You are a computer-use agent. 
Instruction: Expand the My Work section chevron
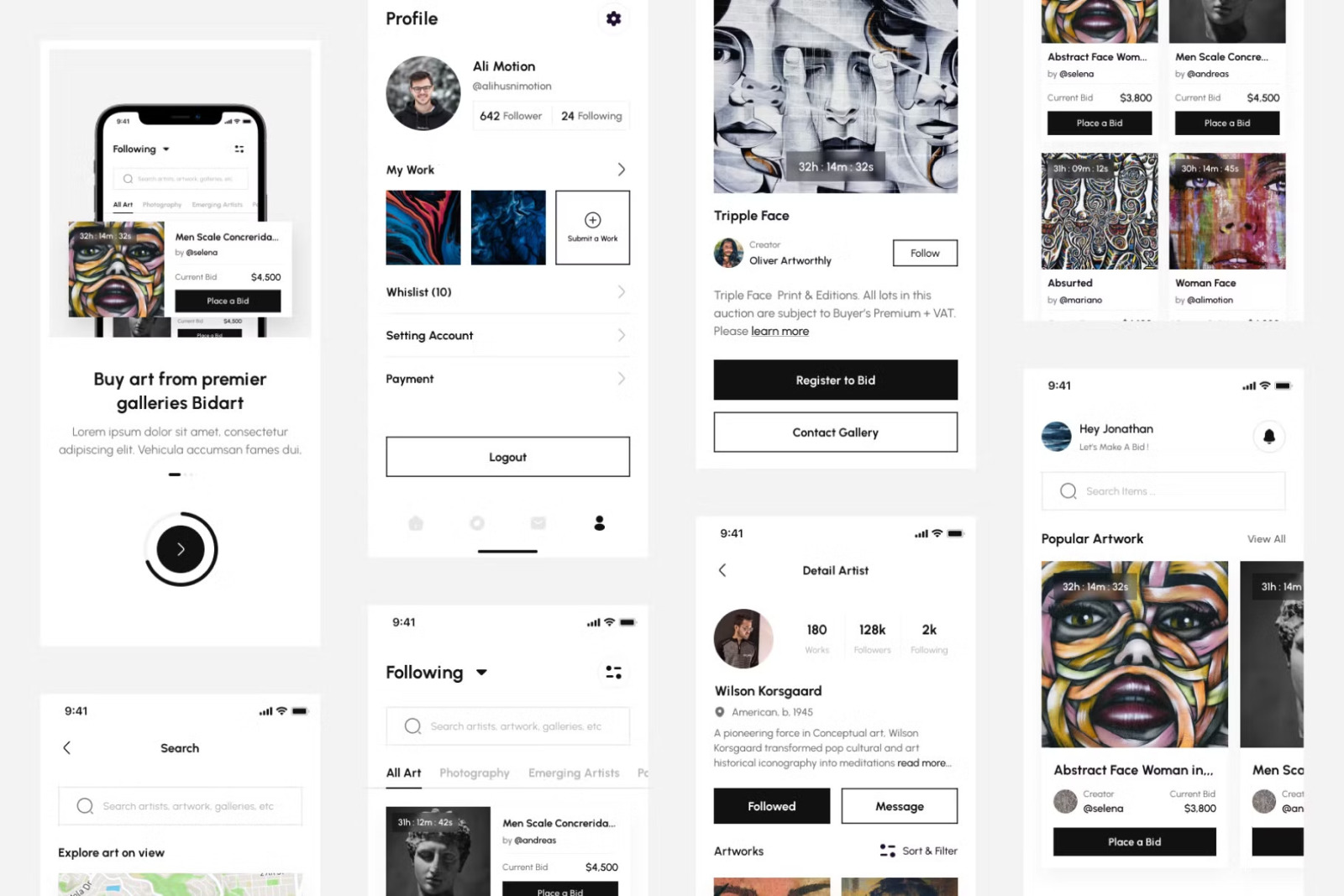[x=621, y=170]
